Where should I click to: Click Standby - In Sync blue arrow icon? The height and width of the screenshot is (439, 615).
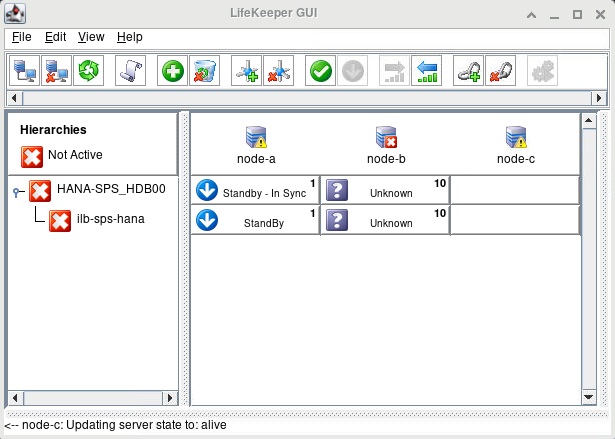tap(207, 190)
